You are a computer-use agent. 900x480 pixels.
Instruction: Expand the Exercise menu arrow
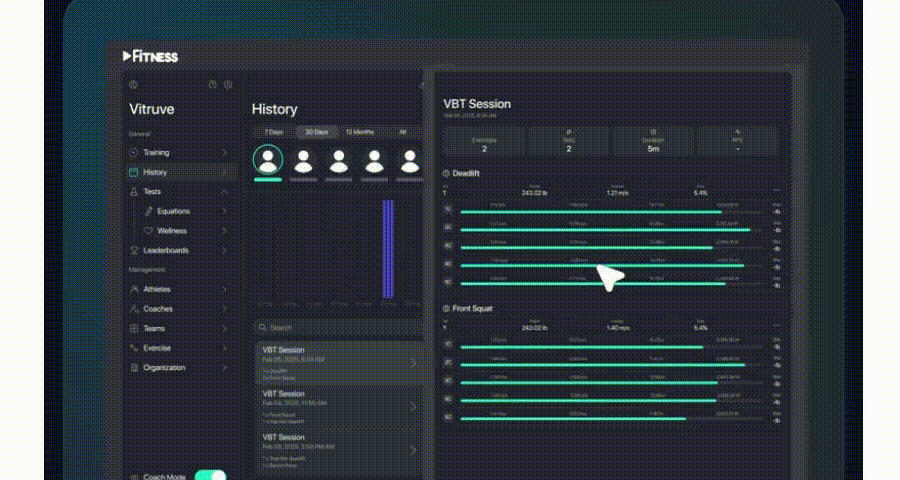[x=224, y=348]
